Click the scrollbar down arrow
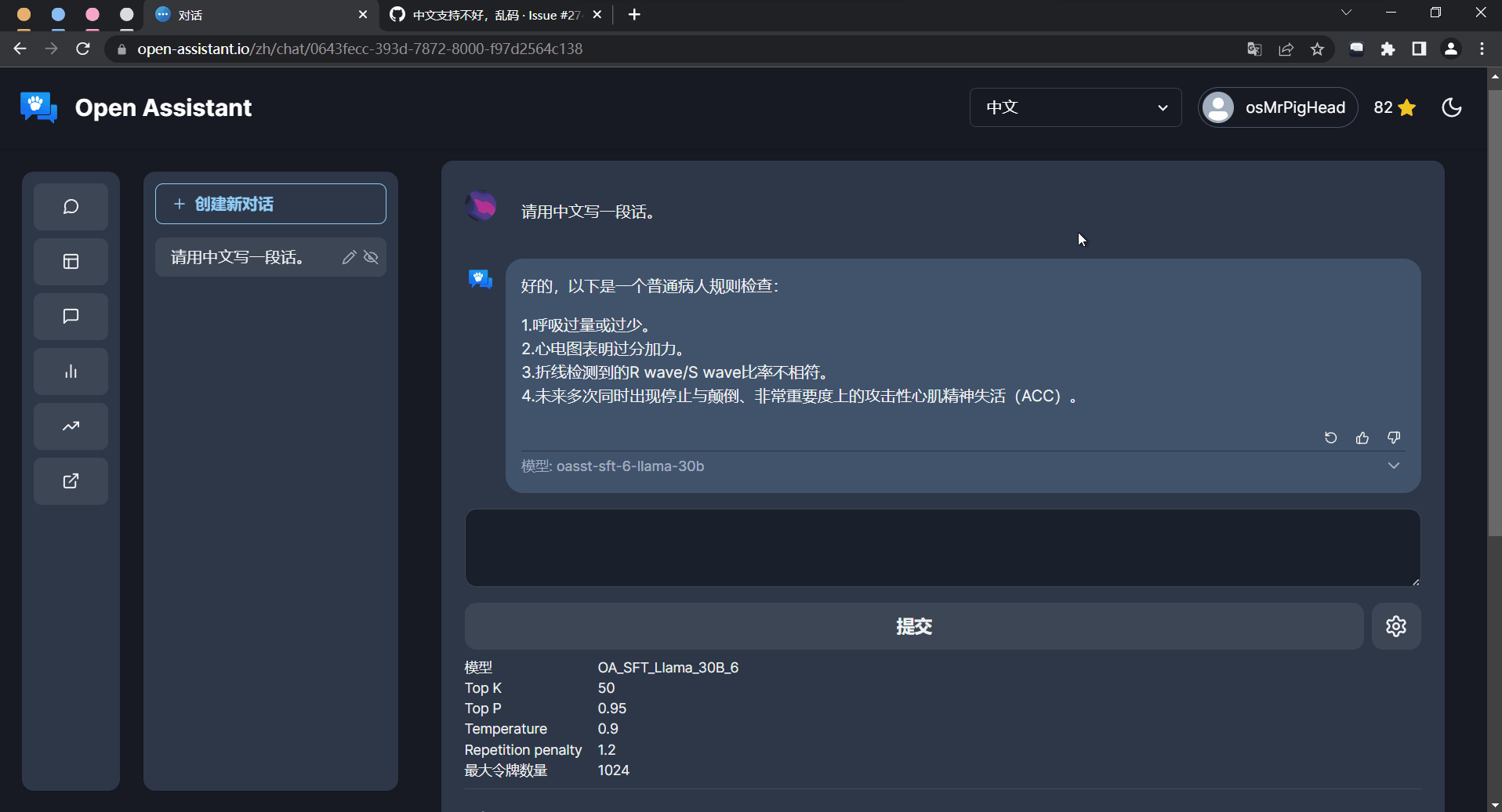Image resolution: width=1502 pixels, height=812 pixels. 1494,805
